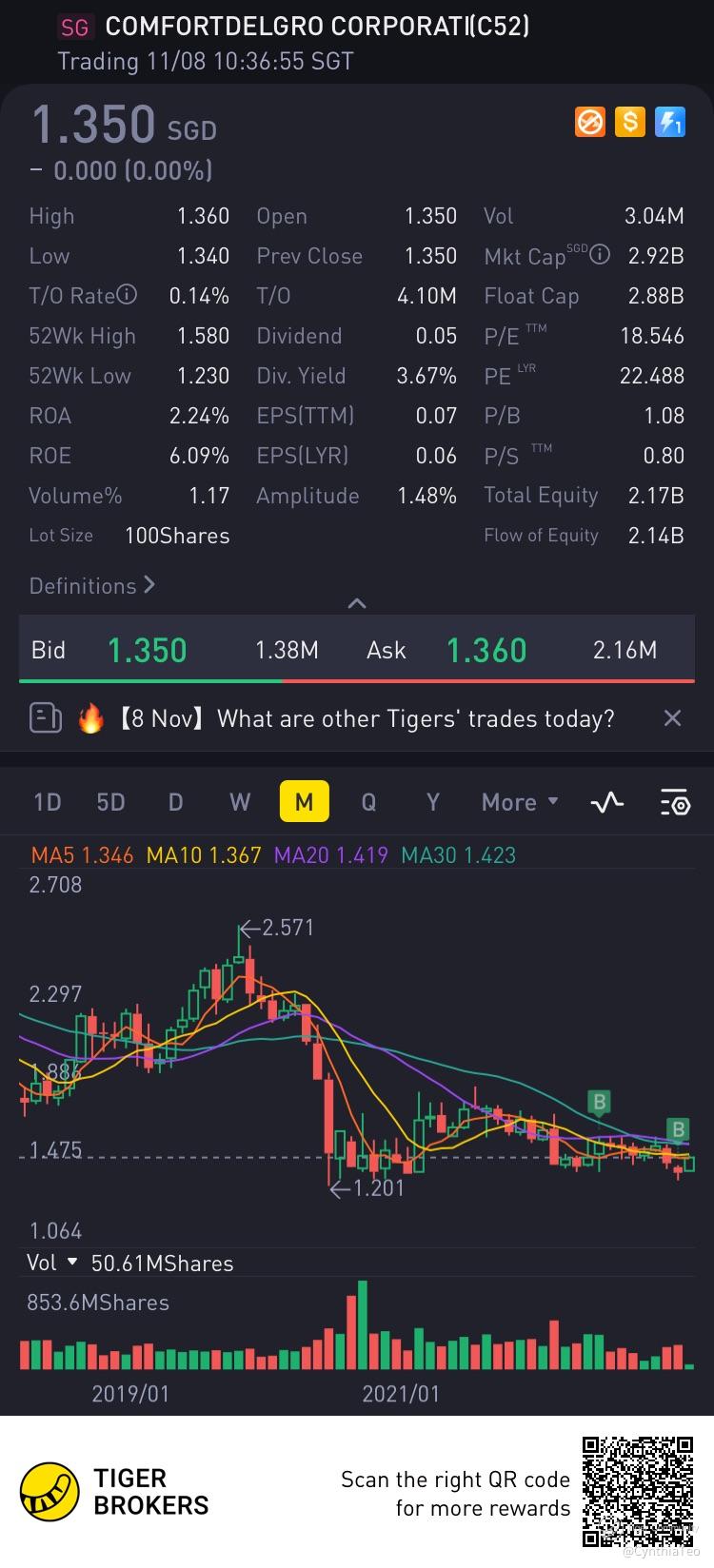This screenshot has height=1568, width=714.
Task: Tap the yellow dollar sign badge
Action: pyautogui.click(x=630, y=122)
